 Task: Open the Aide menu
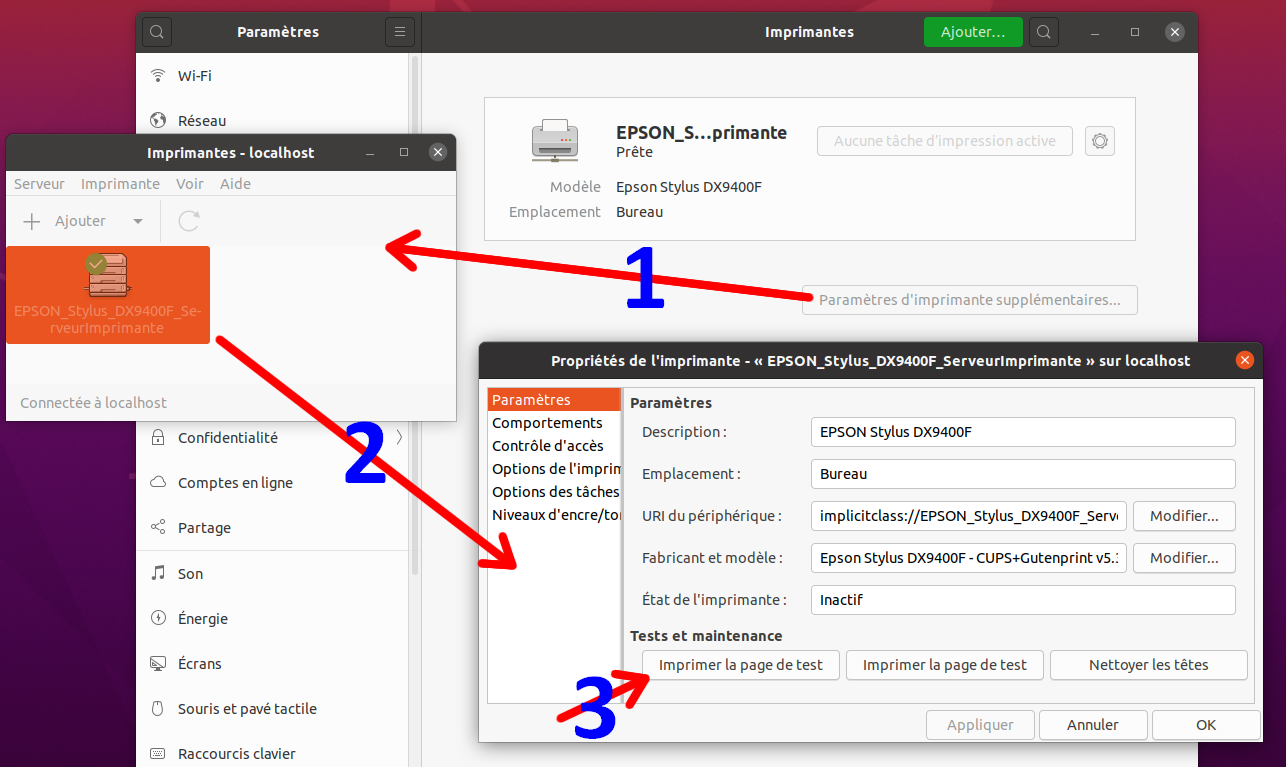(x=235, y=184)
